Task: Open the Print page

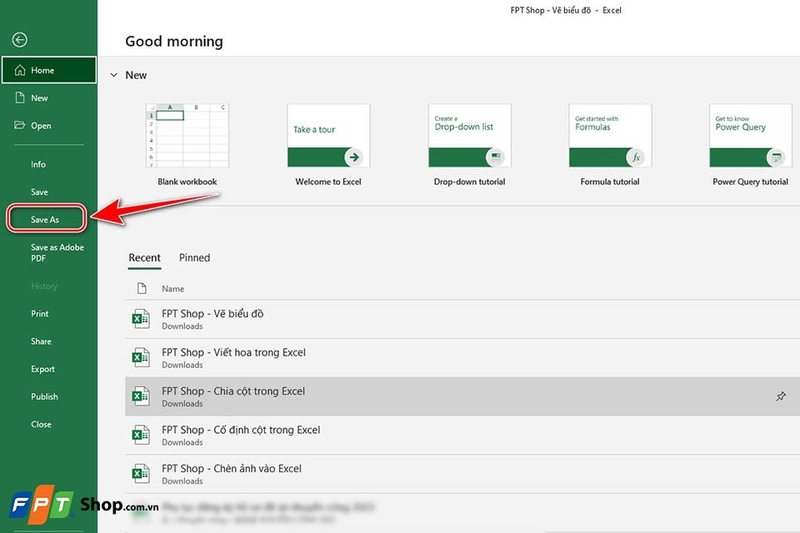Action: 40,314
